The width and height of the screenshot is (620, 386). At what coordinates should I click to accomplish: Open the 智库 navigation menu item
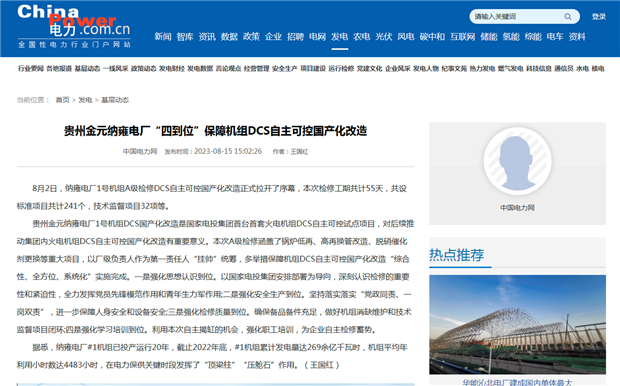pyautogui.click(x=185, y=37)
